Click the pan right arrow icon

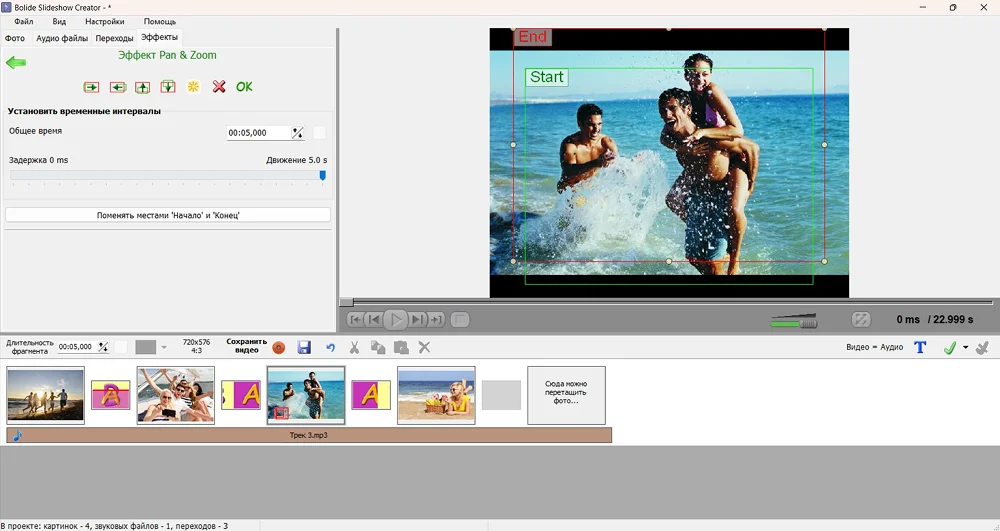[91, 87]
